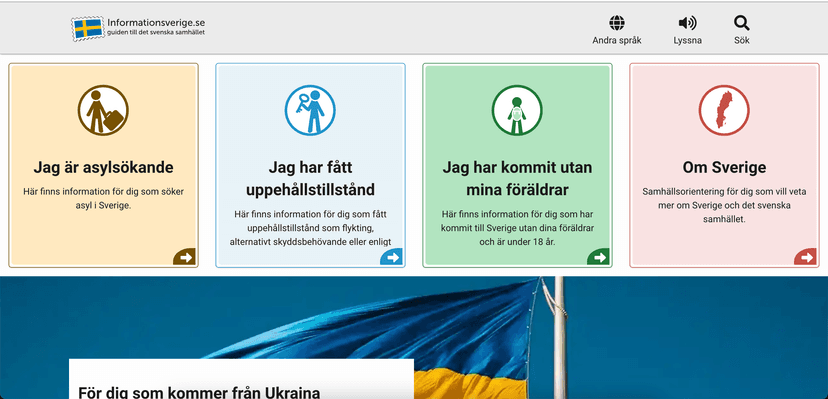Open Jag är asylsökande heading link
828x399 pixels.
(104, 168)
